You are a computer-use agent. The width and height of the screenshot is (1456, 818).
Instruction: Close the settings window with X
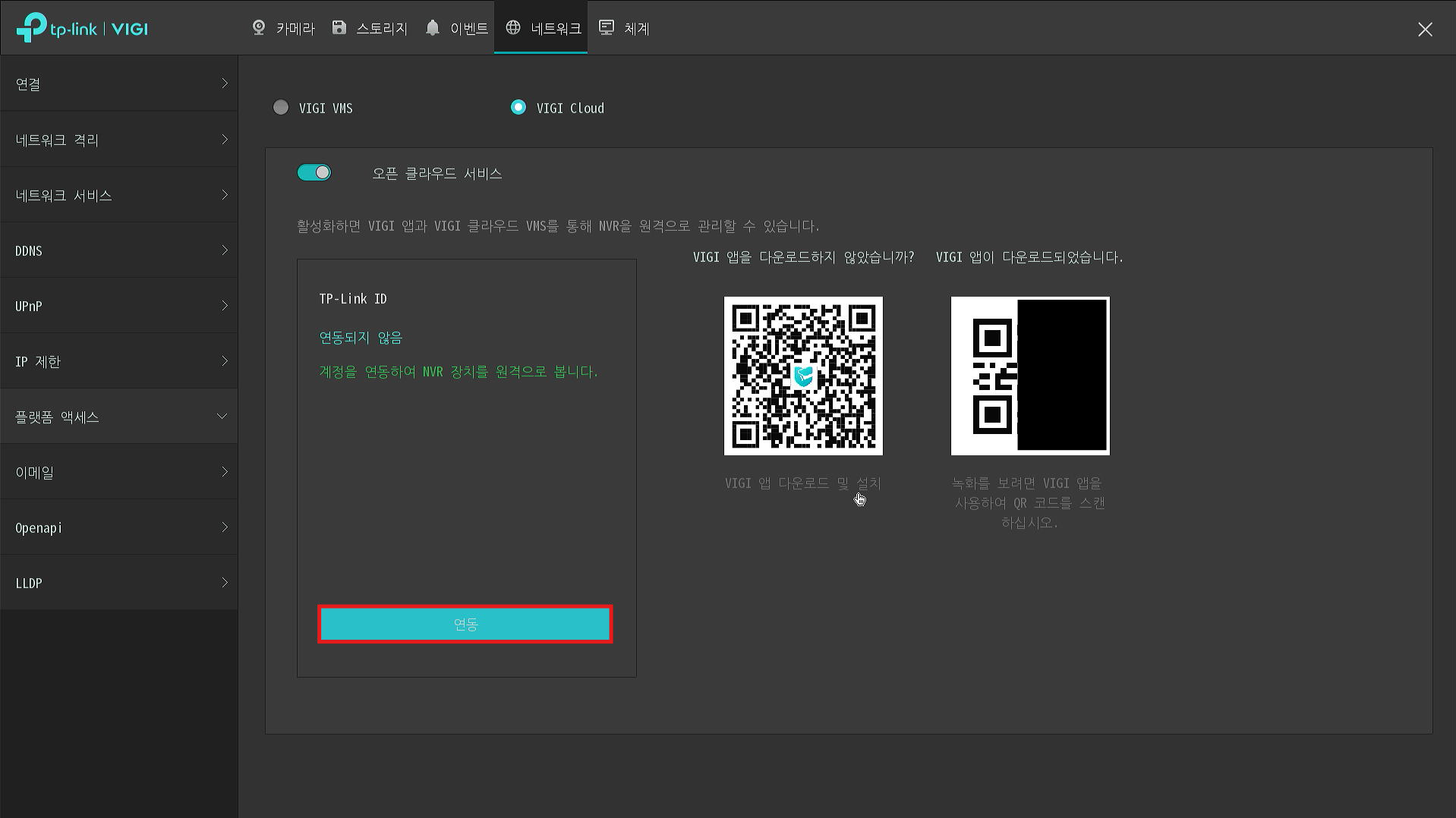(1425, 30)
